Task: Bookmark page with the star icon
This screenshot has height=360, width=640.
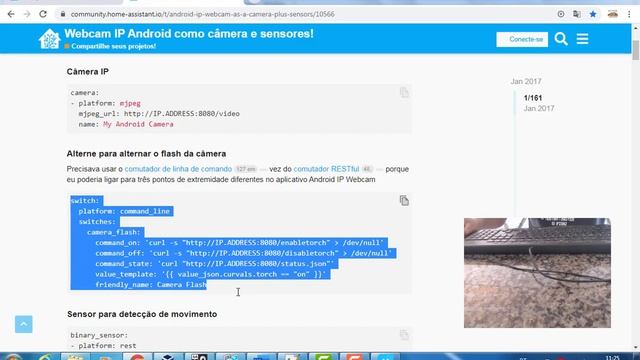Action: coord(593,14)
